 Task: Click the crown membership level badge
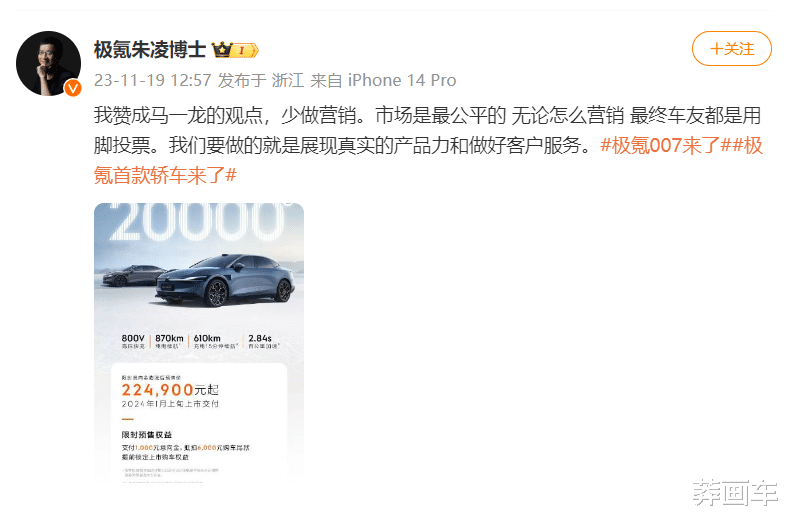tap(235, 50)
